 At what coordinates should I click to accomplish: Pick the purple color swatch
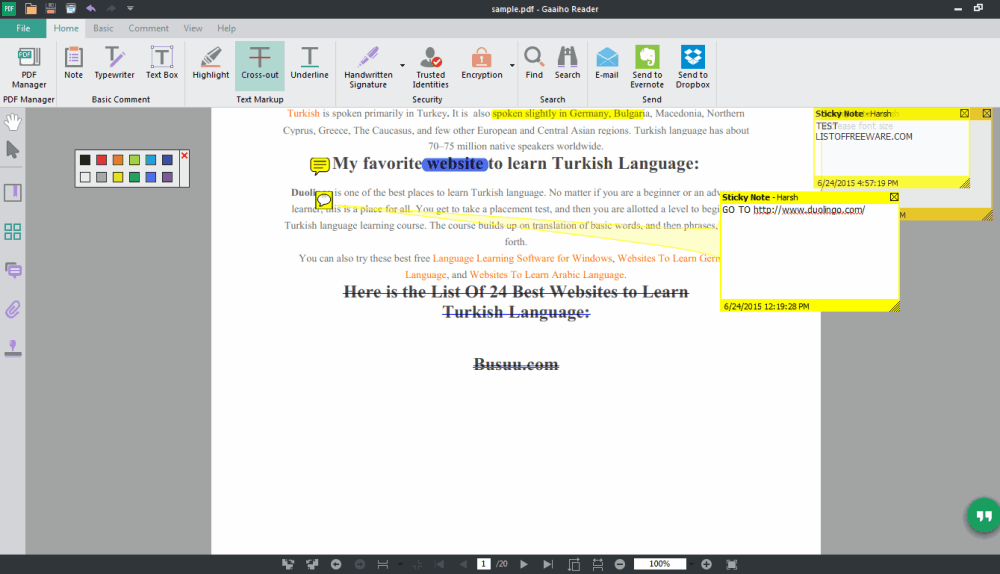point(167,177)
